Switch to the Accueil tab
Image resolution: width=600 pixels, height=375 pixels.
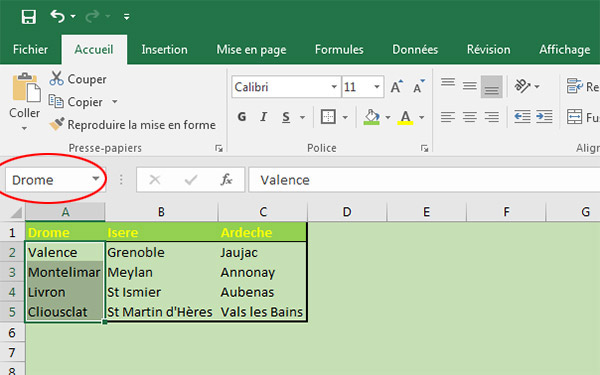pyautogui.click(x=94, y=49)
